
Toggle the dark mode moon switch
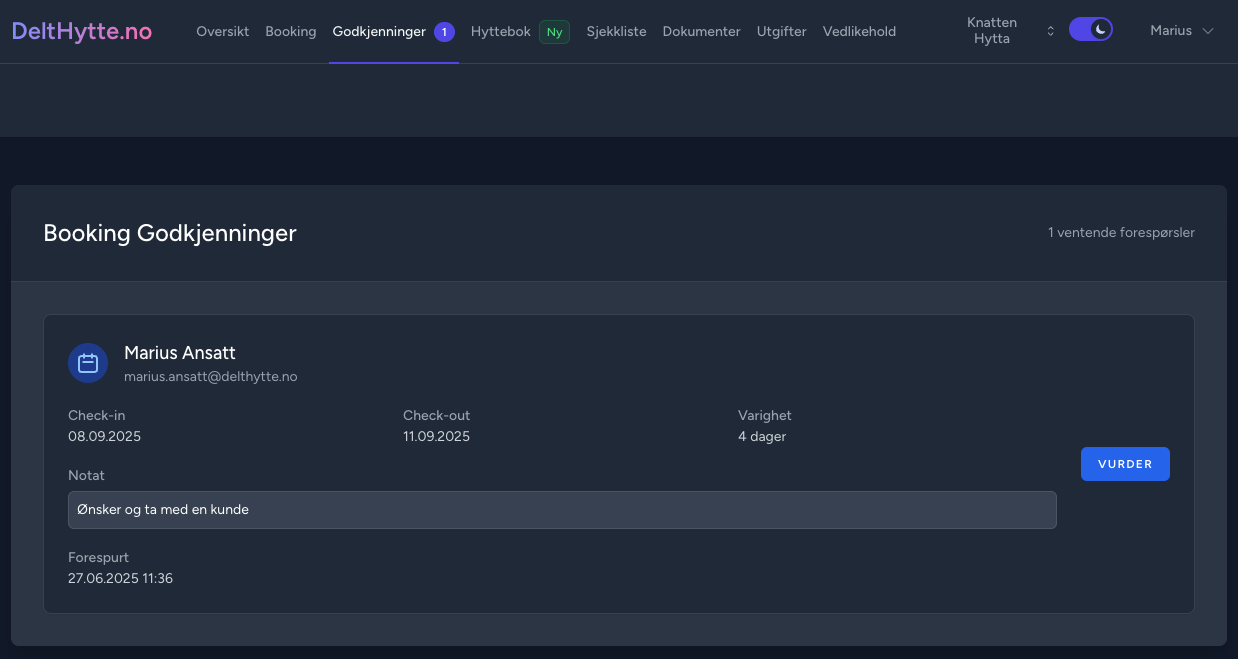point(1091,30)
